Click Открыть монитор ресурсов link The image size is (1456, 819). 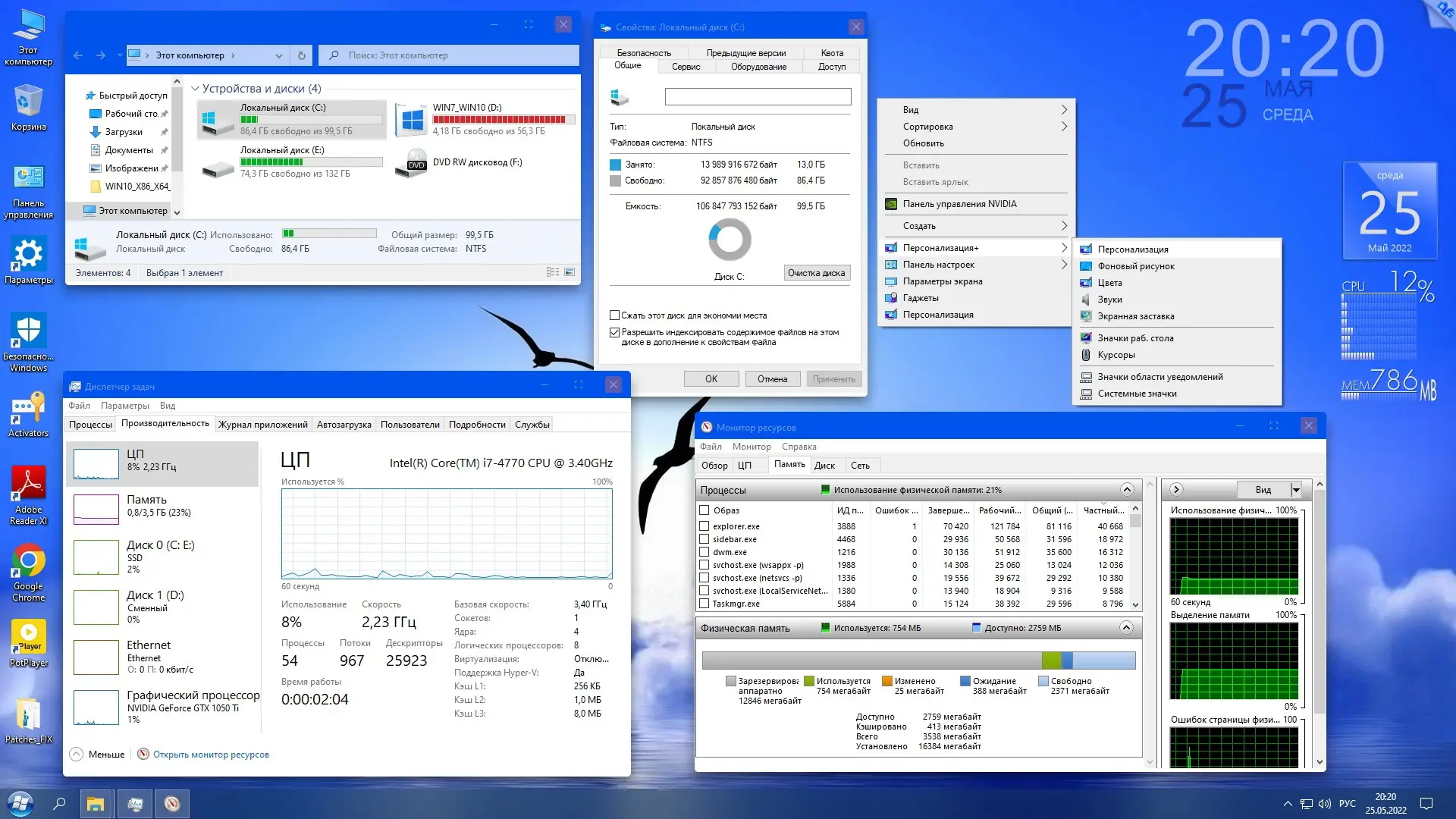point(211,755)
